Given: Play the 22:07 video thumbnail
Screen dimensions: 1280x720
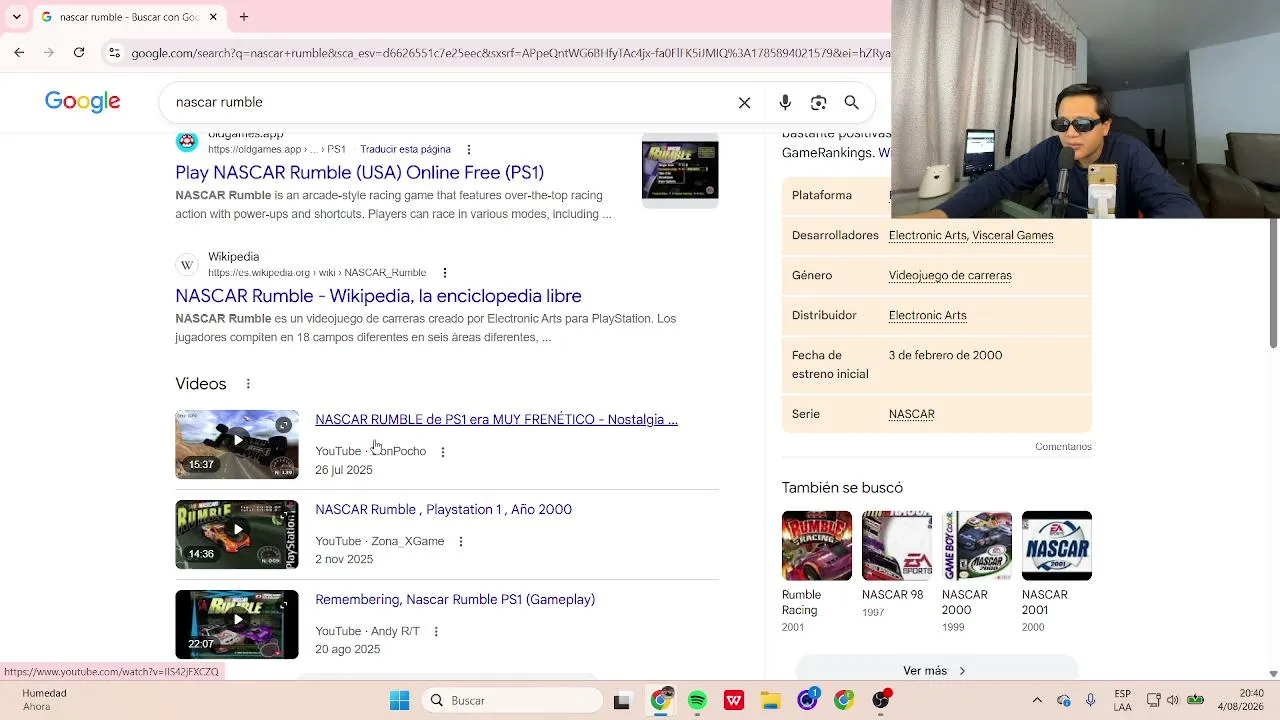Looking at the screenshot, I should [x=237, y=624].
